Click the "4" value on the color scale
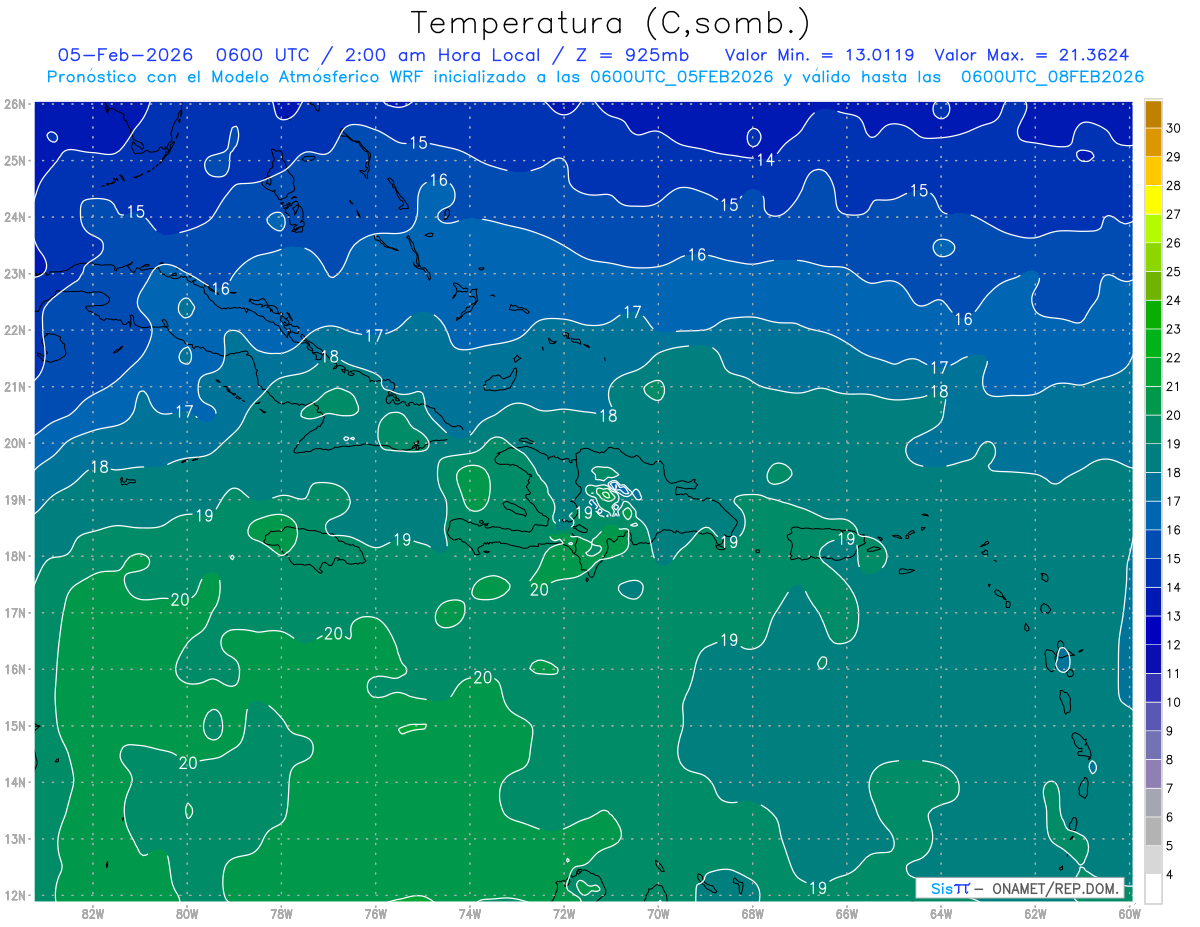The image size is (1200, 927). click(1170, 875)
